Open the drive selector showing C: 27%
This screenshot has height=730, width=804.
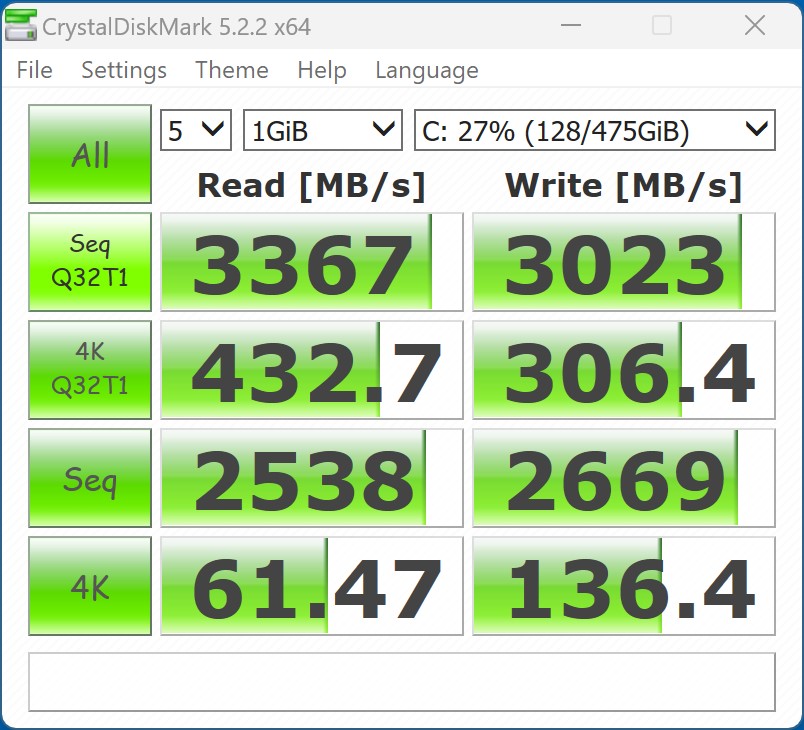point(595,130)
